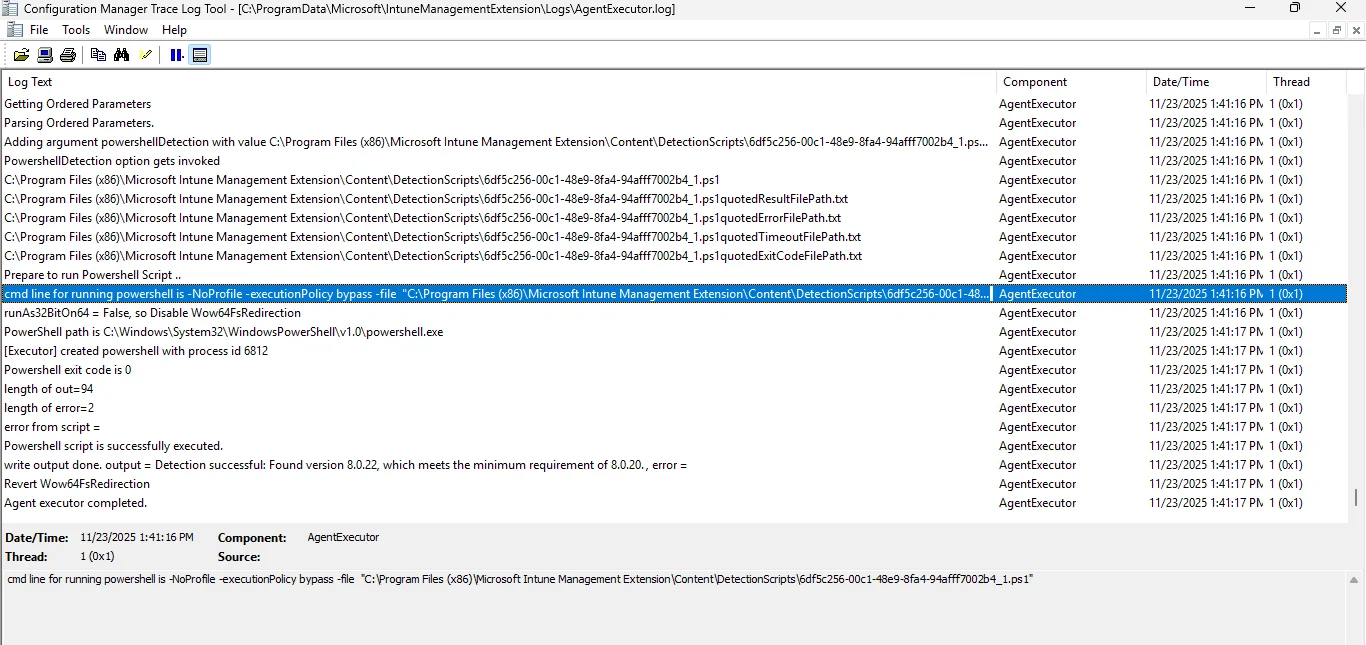This screenshot has height=645, width=1366.
Task: Select the row ending in quotedResultFilePath.txt
Action: (x=674, y=199)
